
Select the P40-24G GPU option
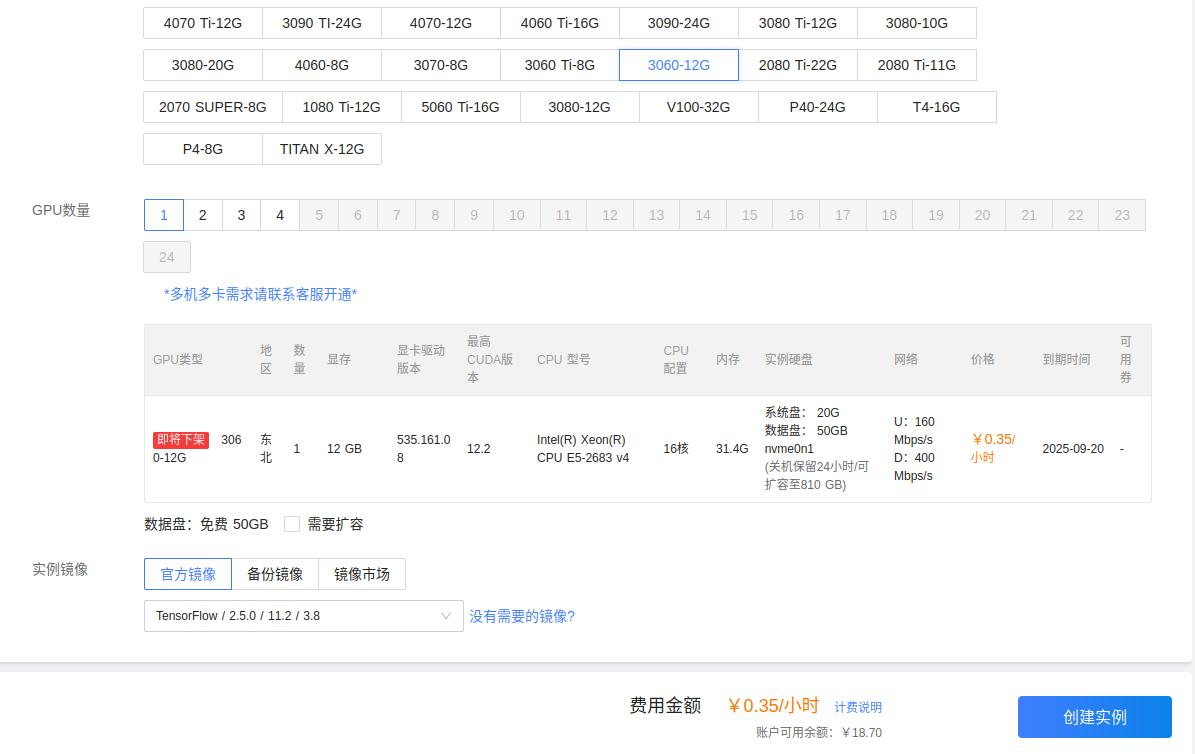[817, 107]
